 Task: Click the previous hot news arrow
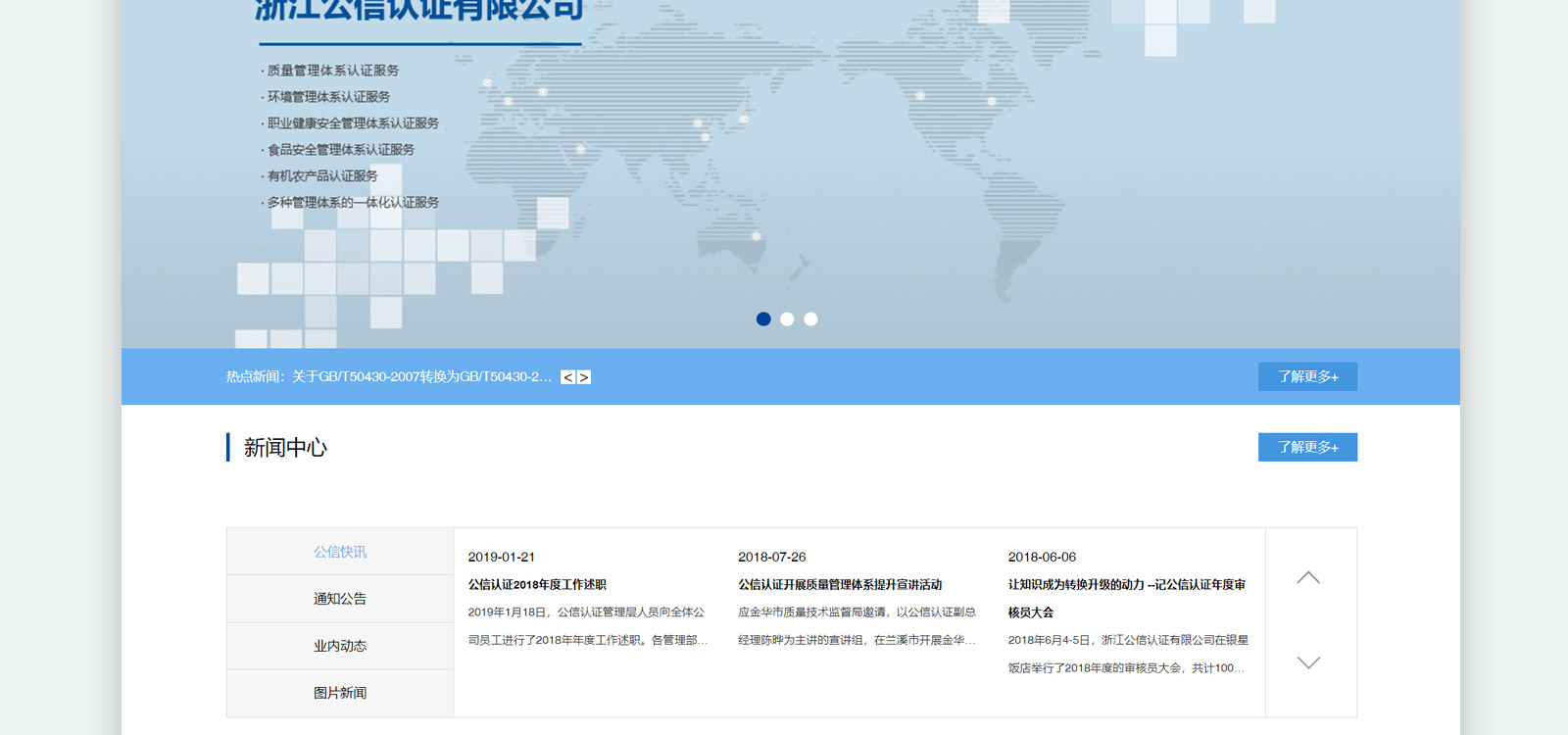tap(567, 377)
